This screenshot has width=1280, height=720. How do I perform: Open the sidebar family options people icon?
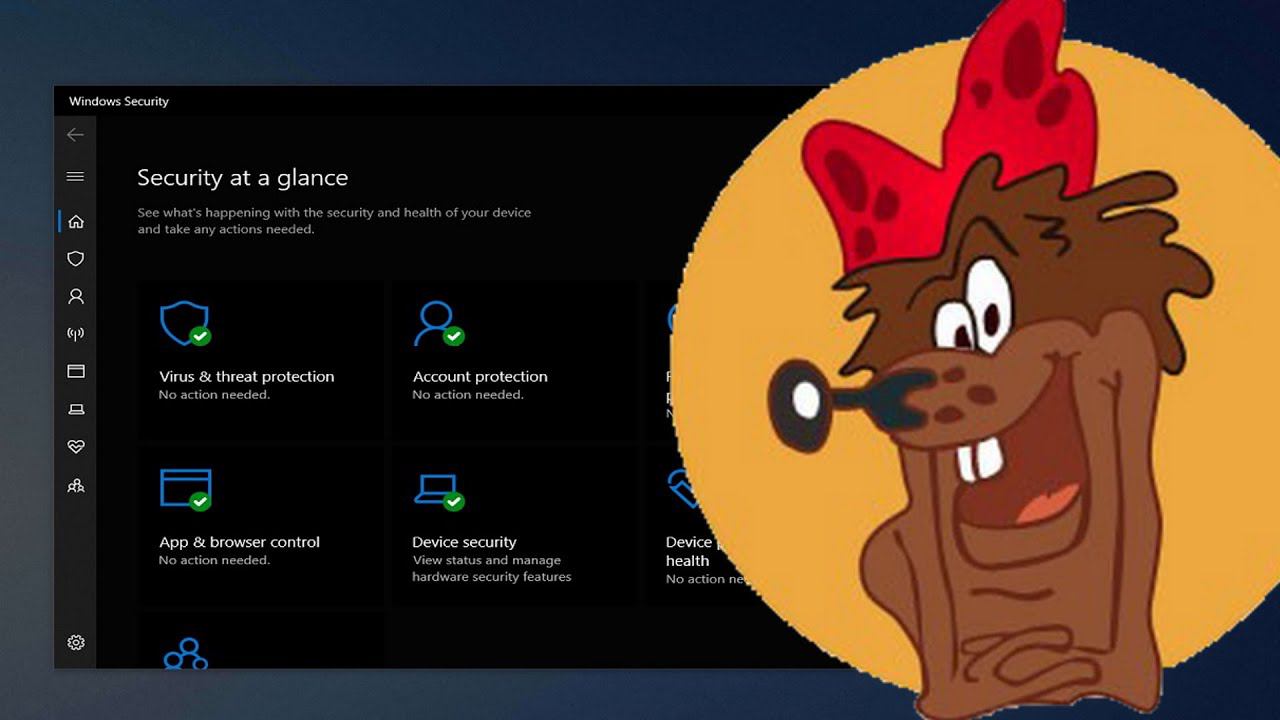76,486
